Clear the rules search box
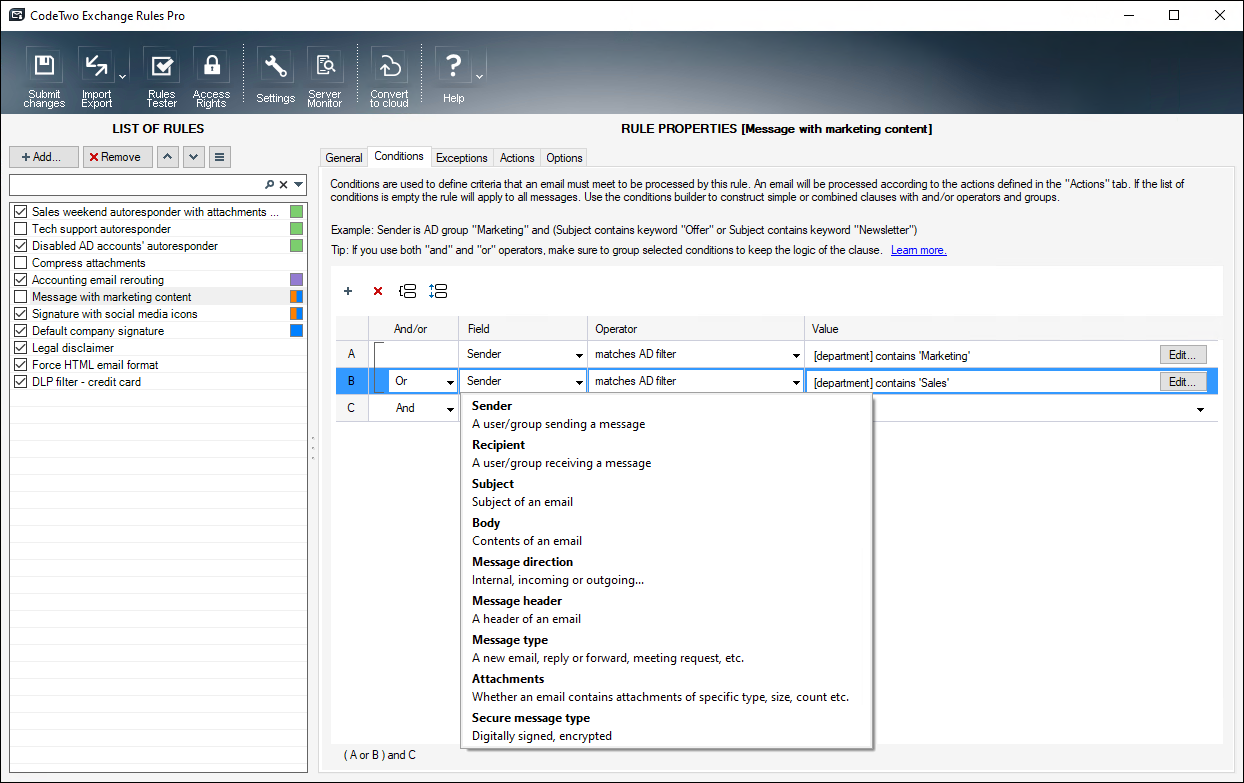Screen dimensions: 1244x783 [283, 185]
